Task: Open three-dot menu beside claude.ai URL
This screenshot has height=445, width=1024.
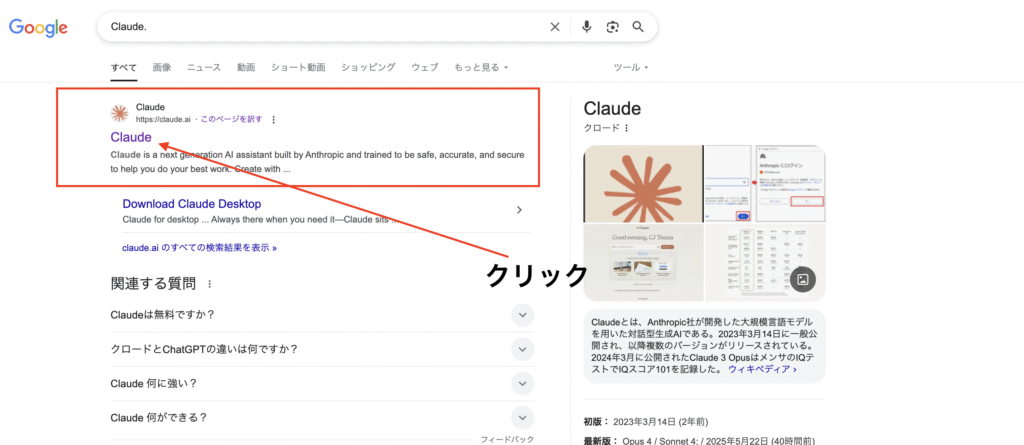Action: pyautogui.click(x=274, y=120)
